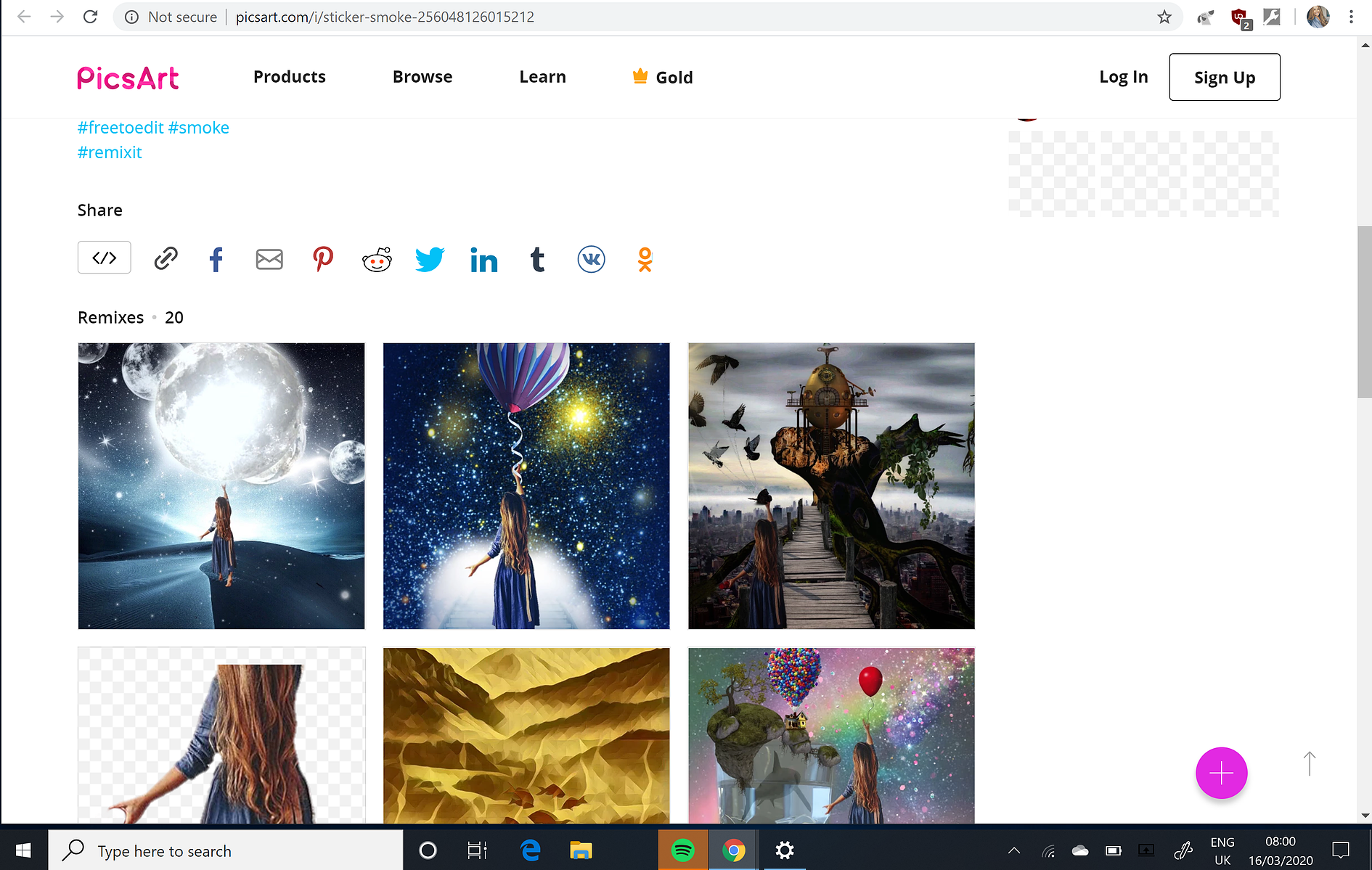Open Spotify from the taskbar
Viewport: 1372px width, 870px height.
point(683,850)
